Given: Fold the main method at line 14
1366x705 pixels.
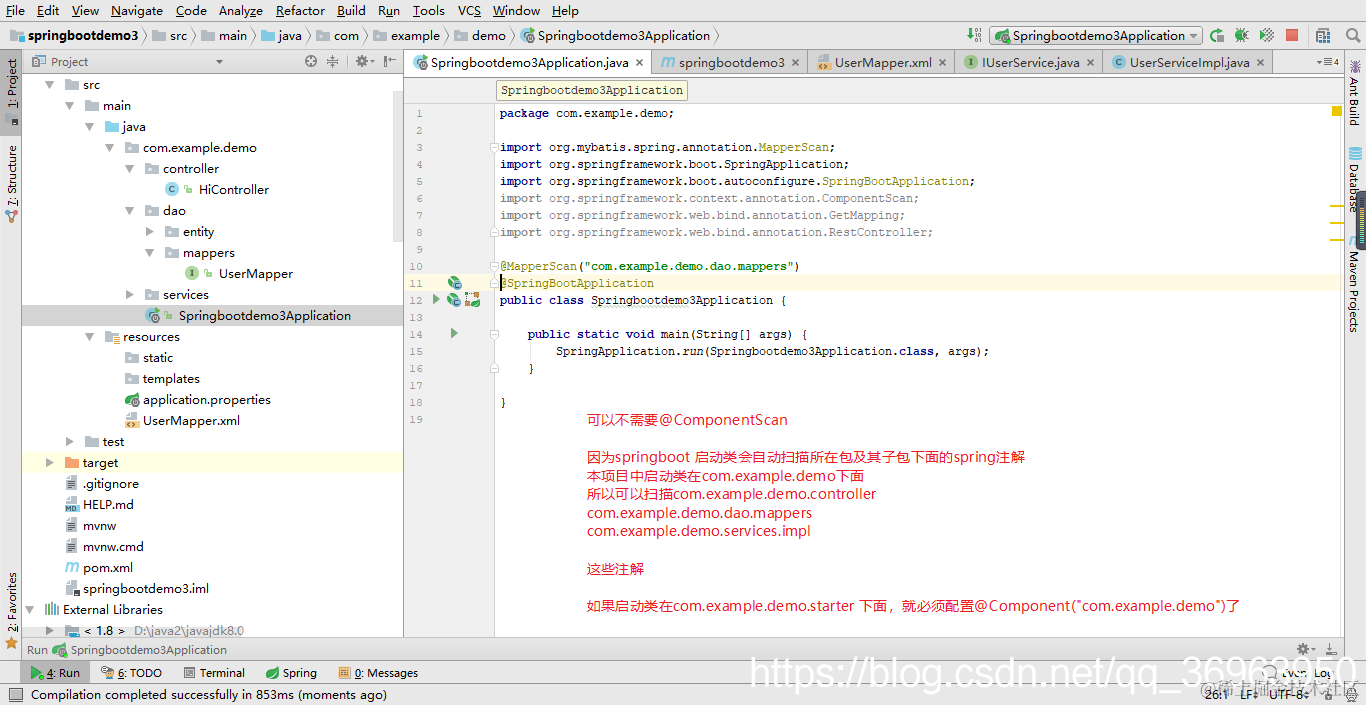Looking at the screenshot, I should click(x=494, y=334).
